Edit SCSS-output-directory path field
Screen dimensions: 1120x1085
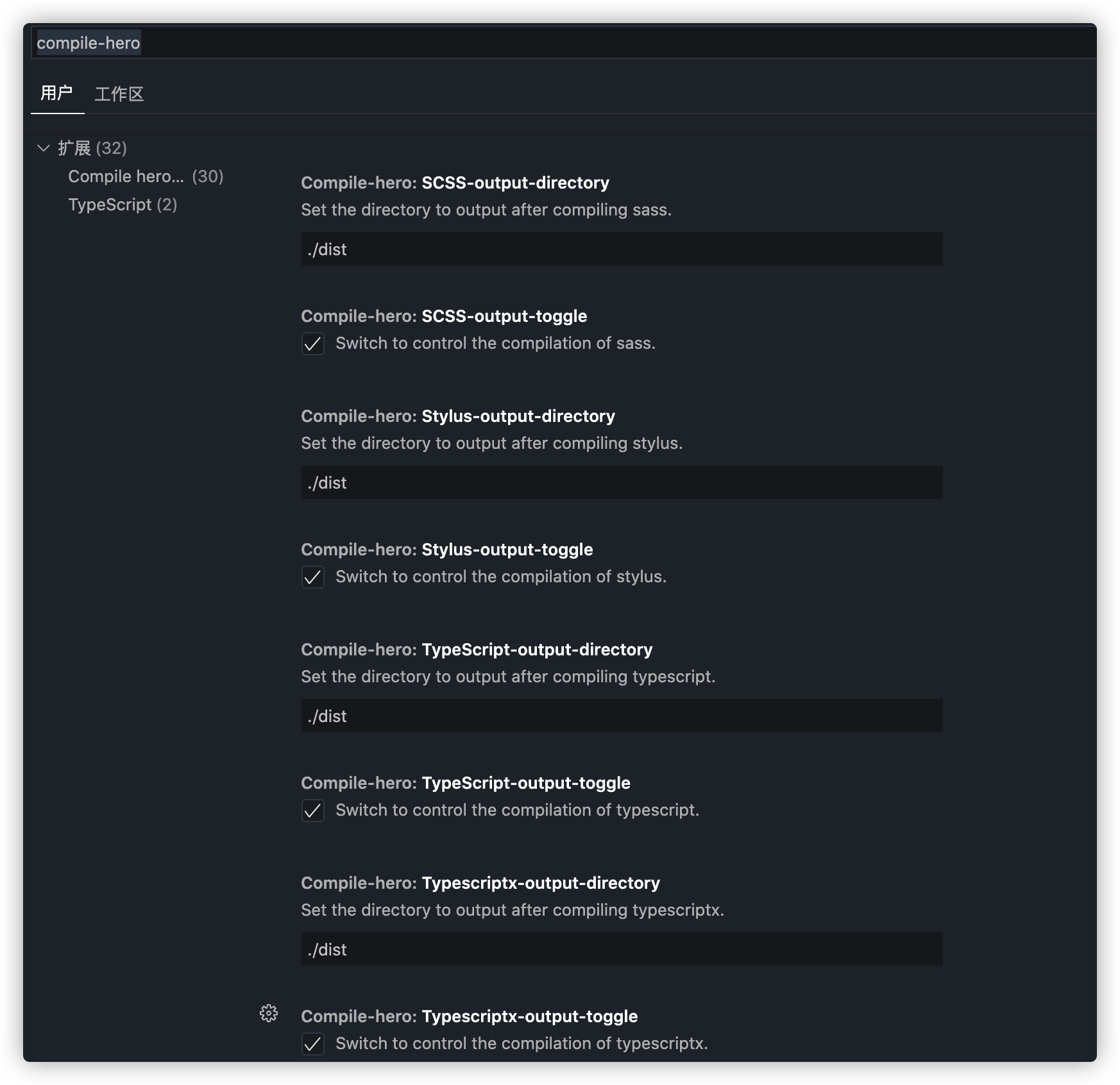point(622,249)
